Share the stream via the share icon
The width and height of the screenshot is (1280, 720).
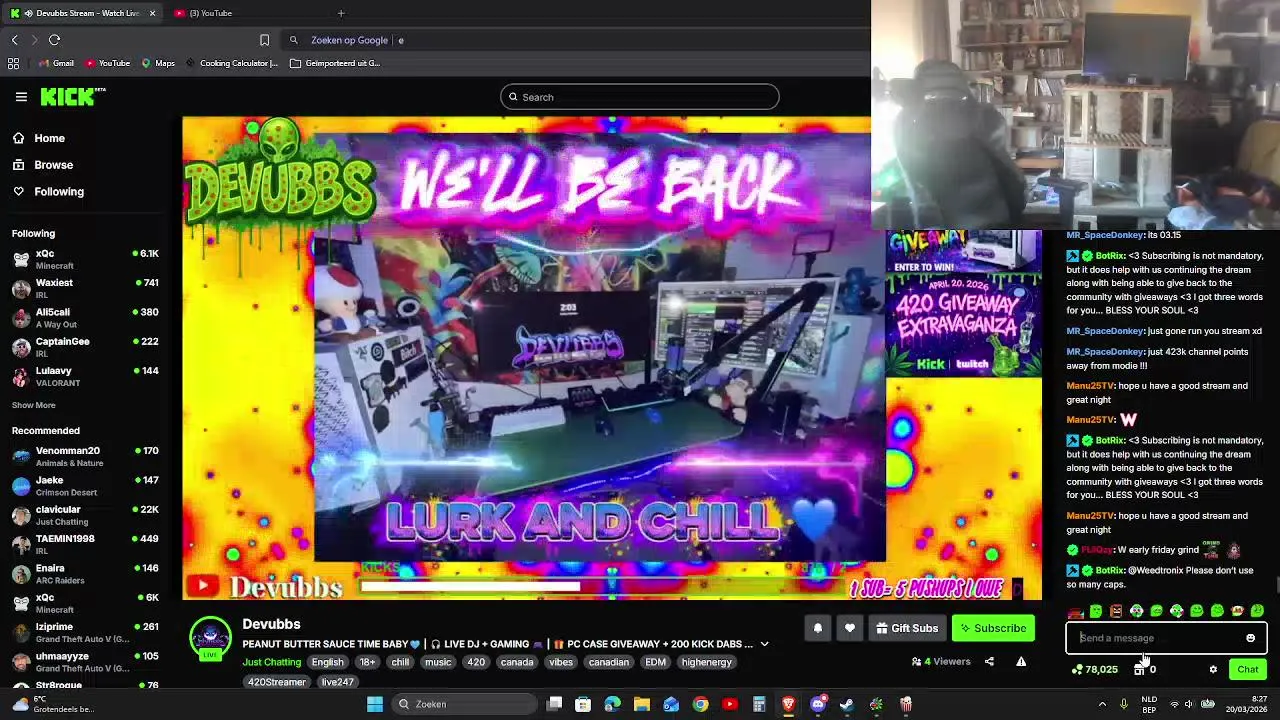tap(989, 661)
